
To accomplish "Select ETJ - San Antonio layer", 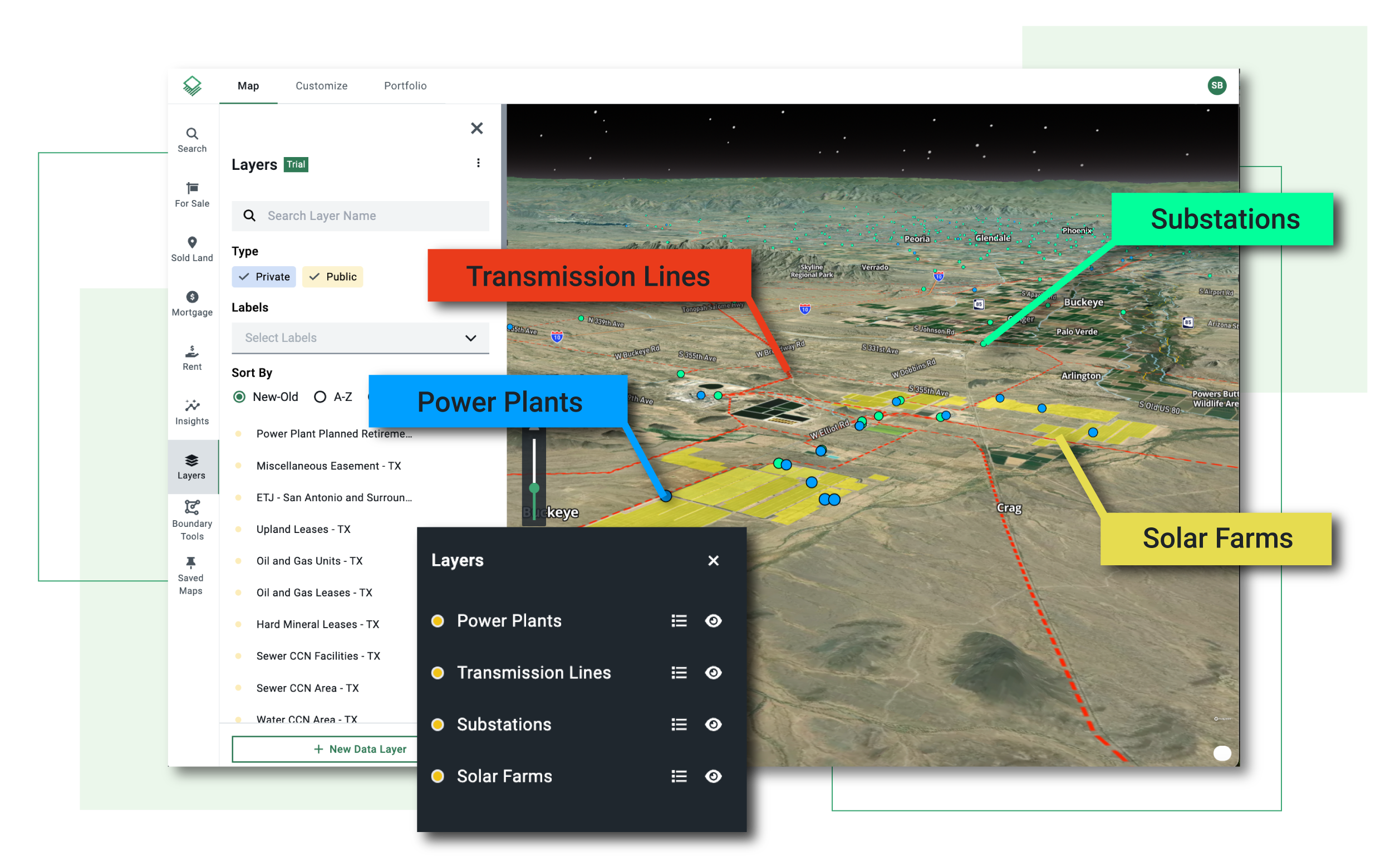I will coord(334,497).
